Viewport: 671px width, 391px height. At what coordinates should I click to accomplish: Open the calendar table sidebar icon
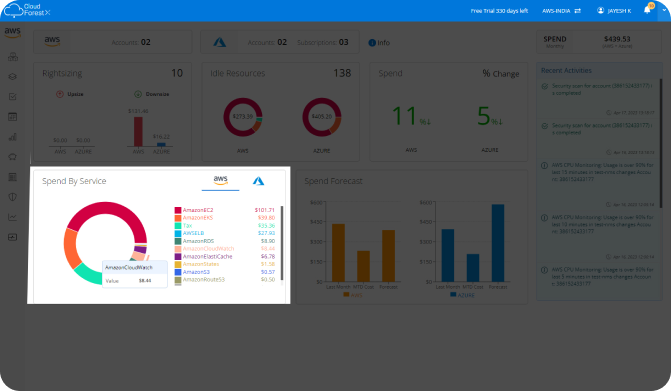[x=12, y=117]
